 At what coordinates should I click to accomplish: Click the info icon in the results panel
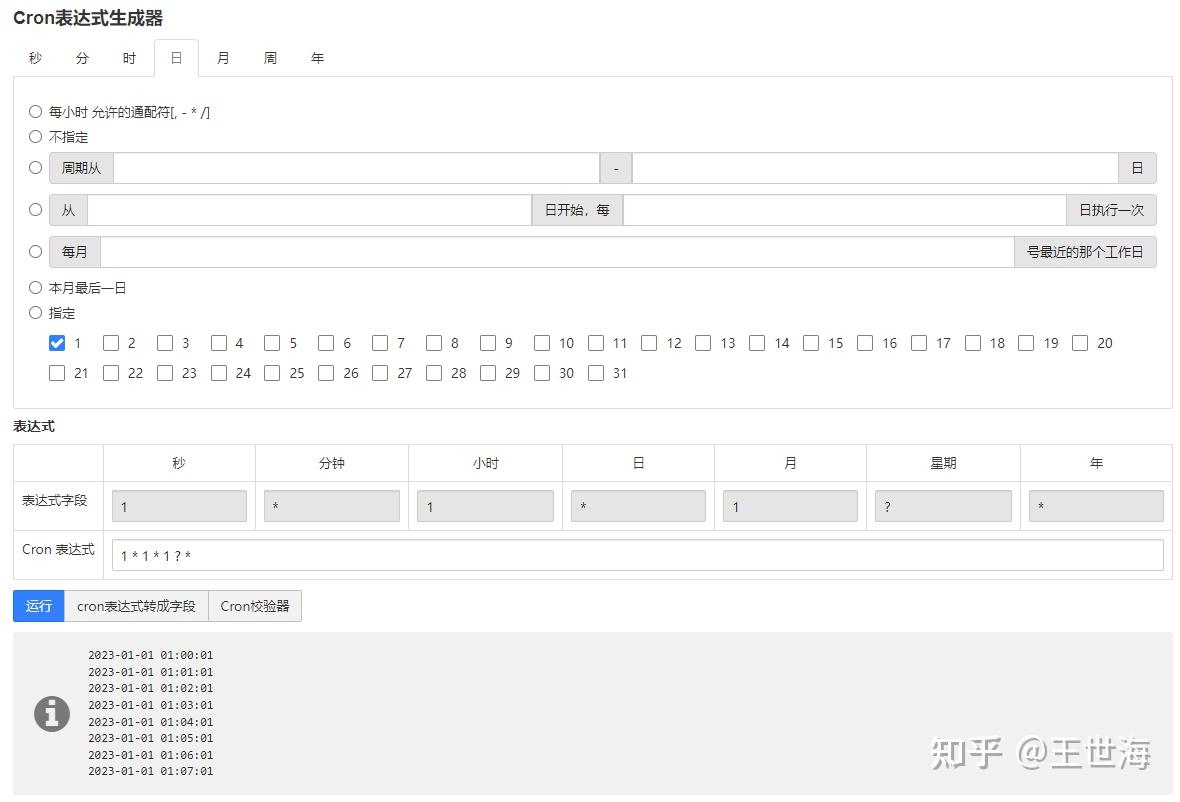coord(52,714)
